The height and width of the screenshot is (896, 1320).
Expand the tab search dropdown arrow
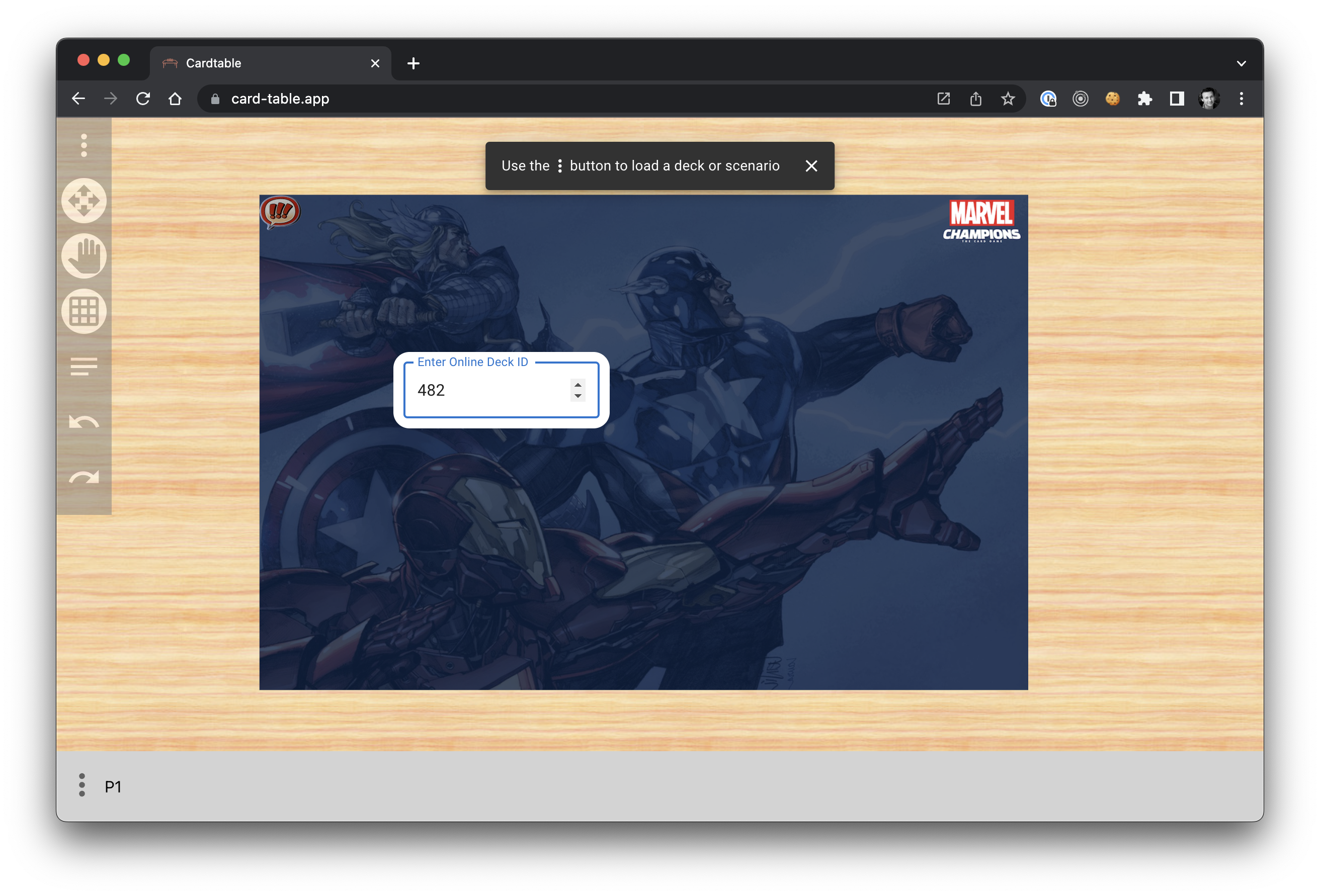1242,63
